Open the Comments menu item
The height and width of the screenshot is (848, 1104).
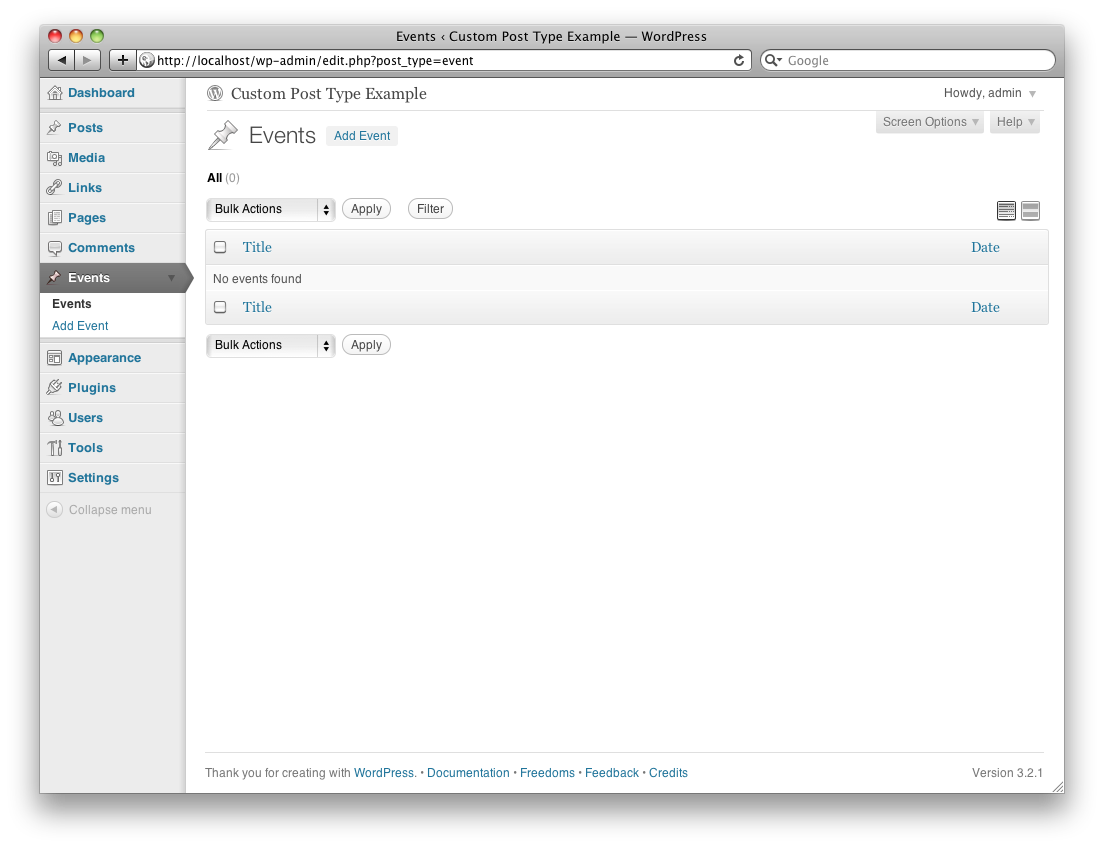pyautogui.click(x=101, y=248)
